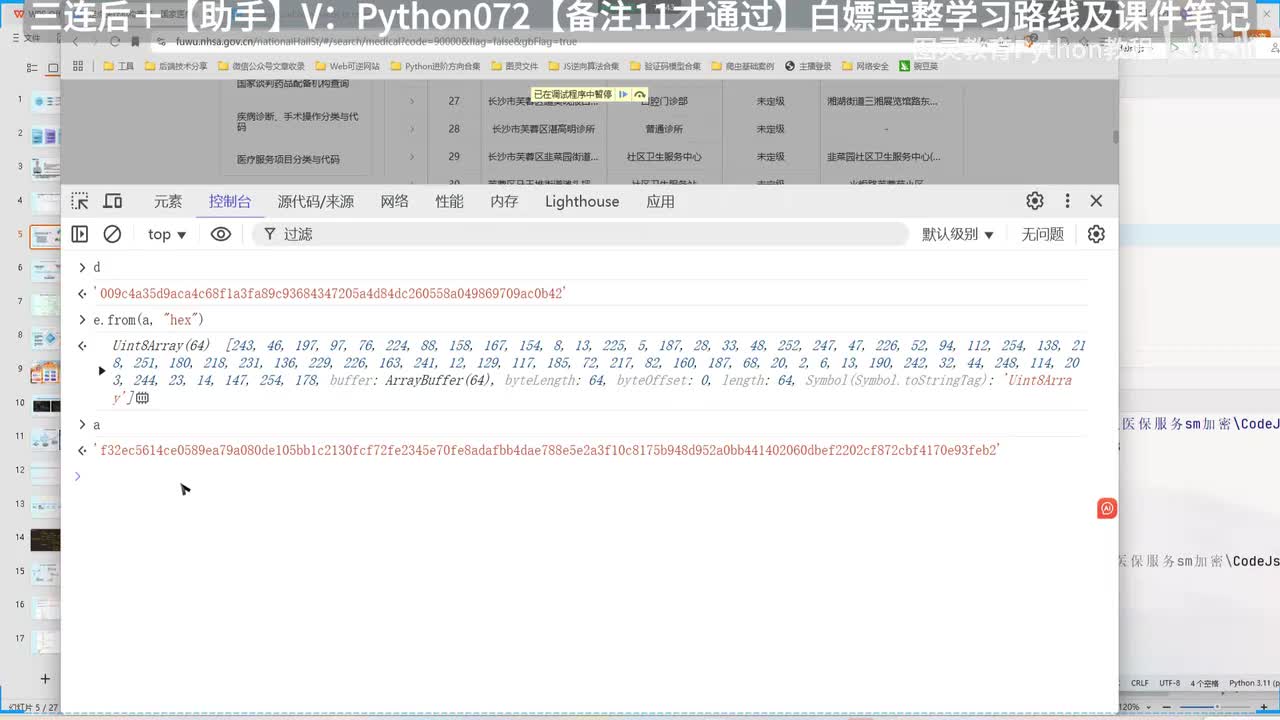Open the 后端技术分享 bookmark folder
The height and width of the screenshot is (720, 1280).
pos(176,66)
